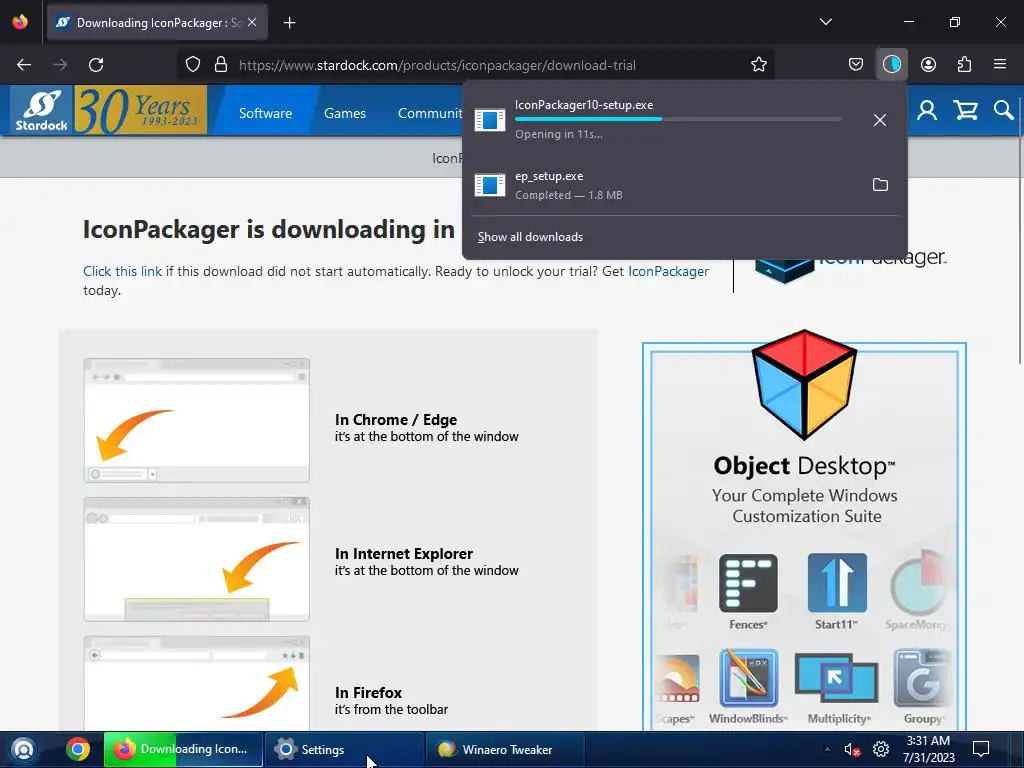Screen dimensions: 1024x768
Task: Expand the hidden tray icons chevron
Action: (827, 749)
